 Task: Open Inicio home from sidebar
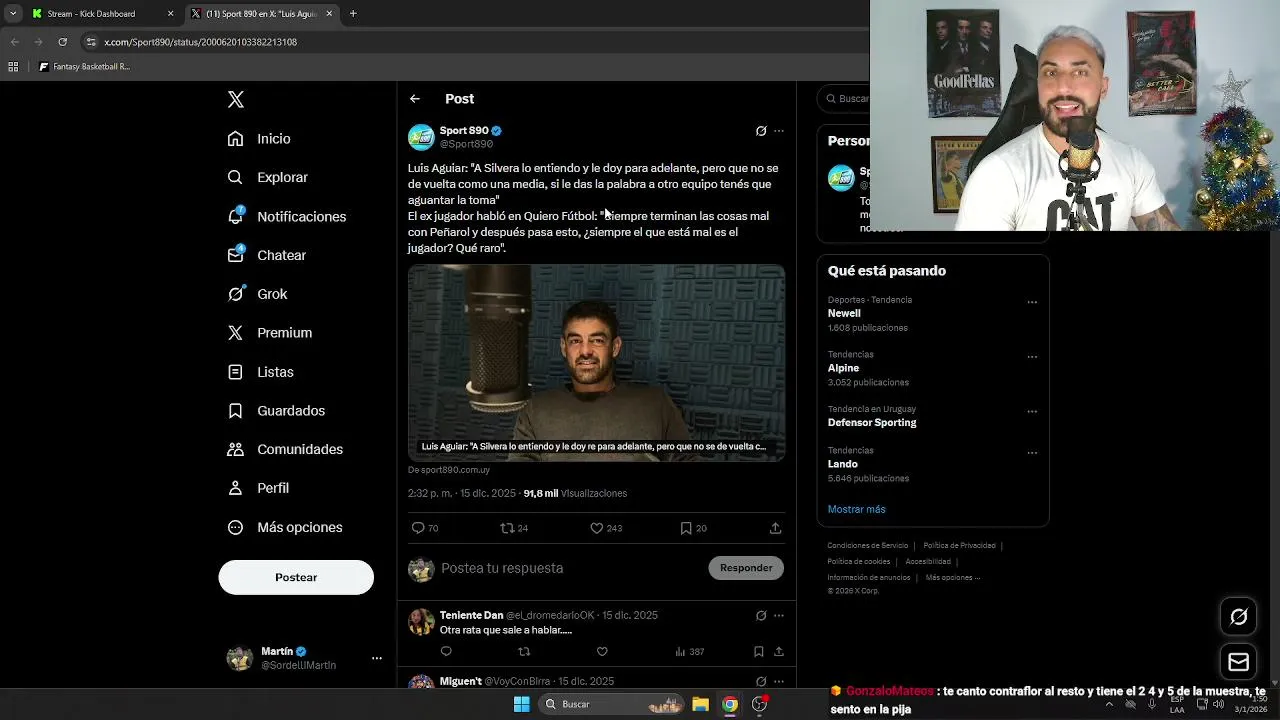click(259, 139)
